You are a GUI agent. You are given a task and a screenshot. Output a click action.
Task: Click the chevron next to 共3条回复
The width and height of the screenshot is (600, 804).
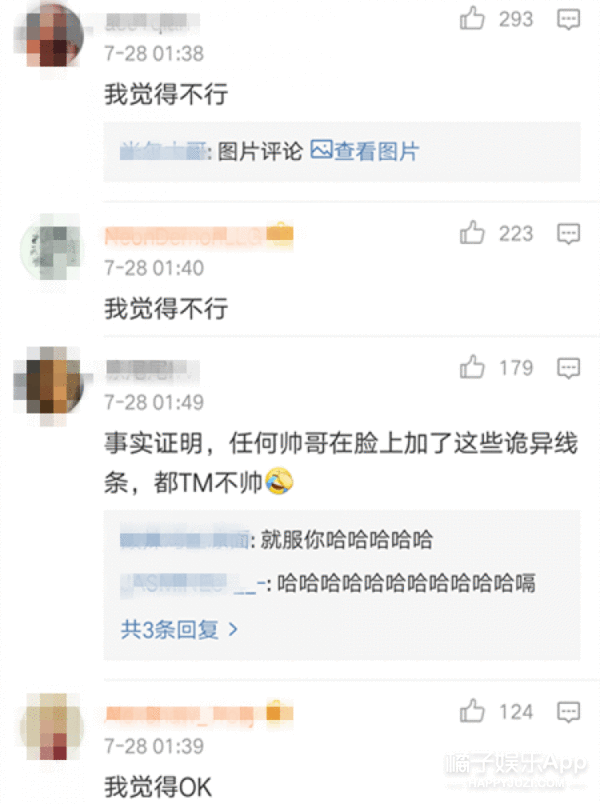tap(233, 629)
